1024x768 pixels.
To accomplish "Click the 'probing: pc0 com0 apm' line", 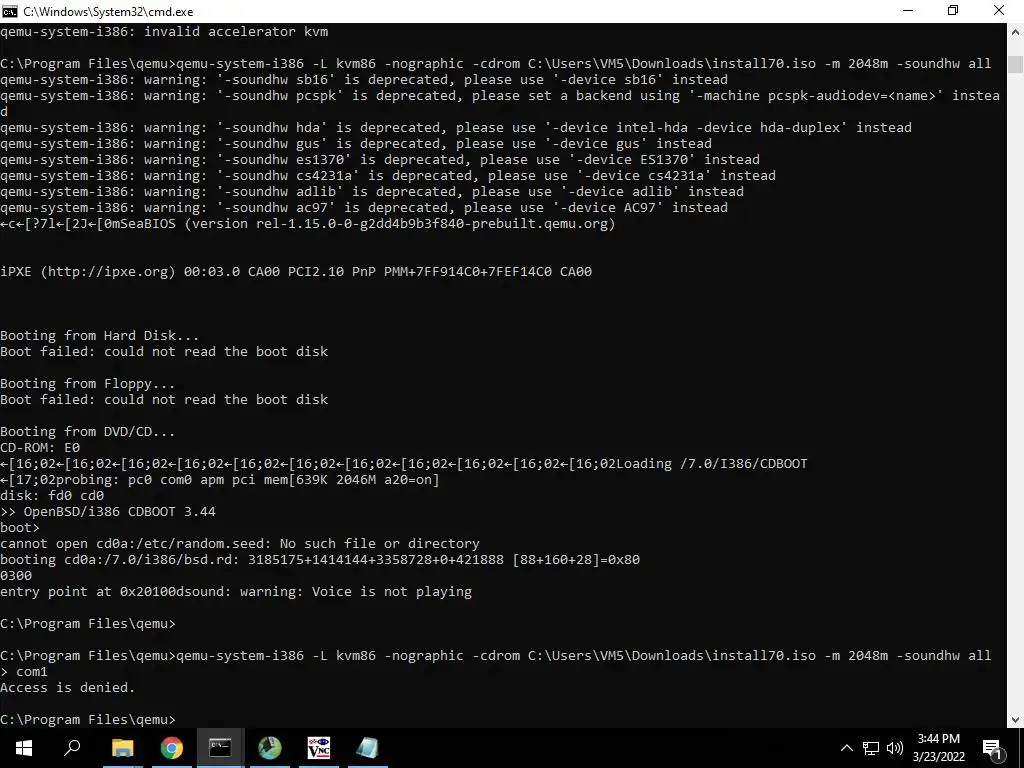I will (219, 479).
